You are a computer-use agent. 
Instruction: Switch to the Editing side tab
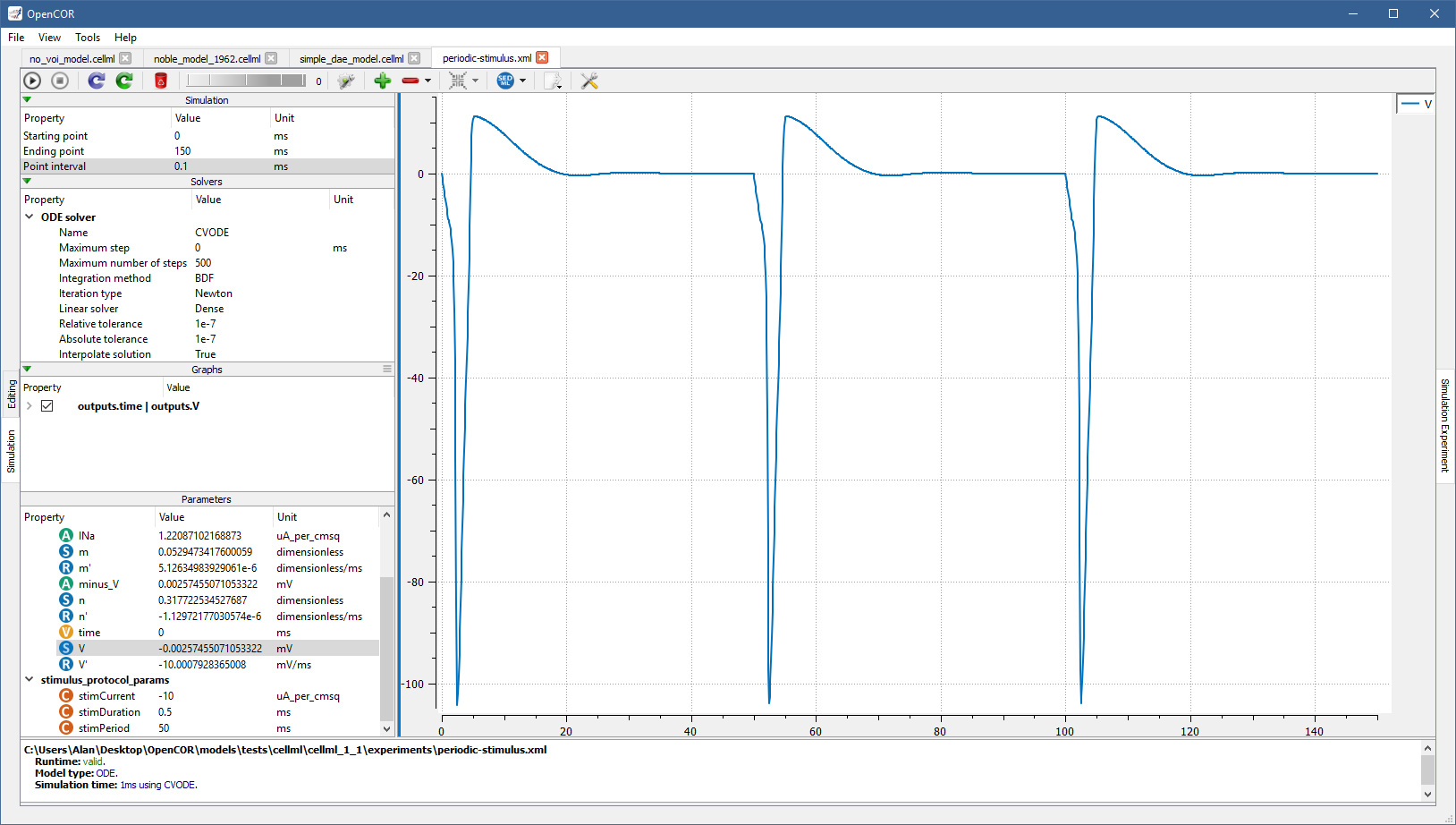(x=12, y=394)
